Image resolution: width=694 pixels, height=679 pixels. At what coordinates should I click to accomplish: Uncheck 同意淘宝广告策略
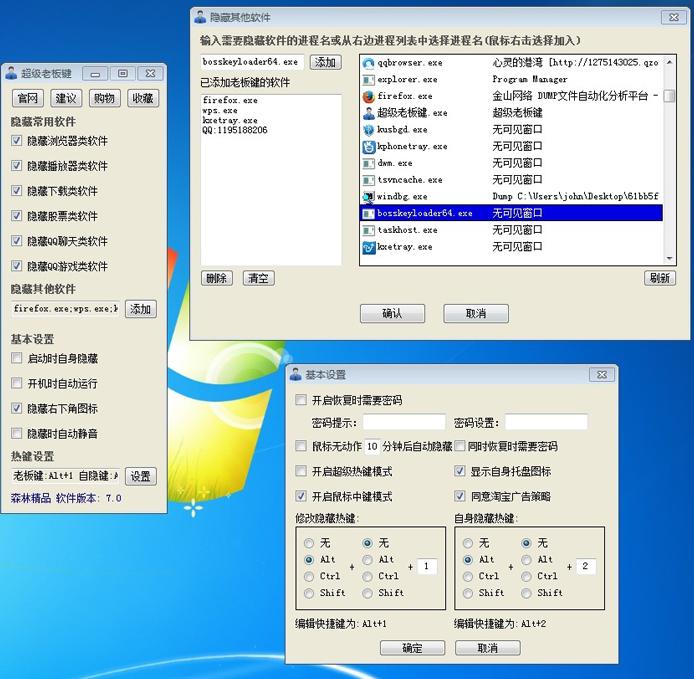(460, 496)
